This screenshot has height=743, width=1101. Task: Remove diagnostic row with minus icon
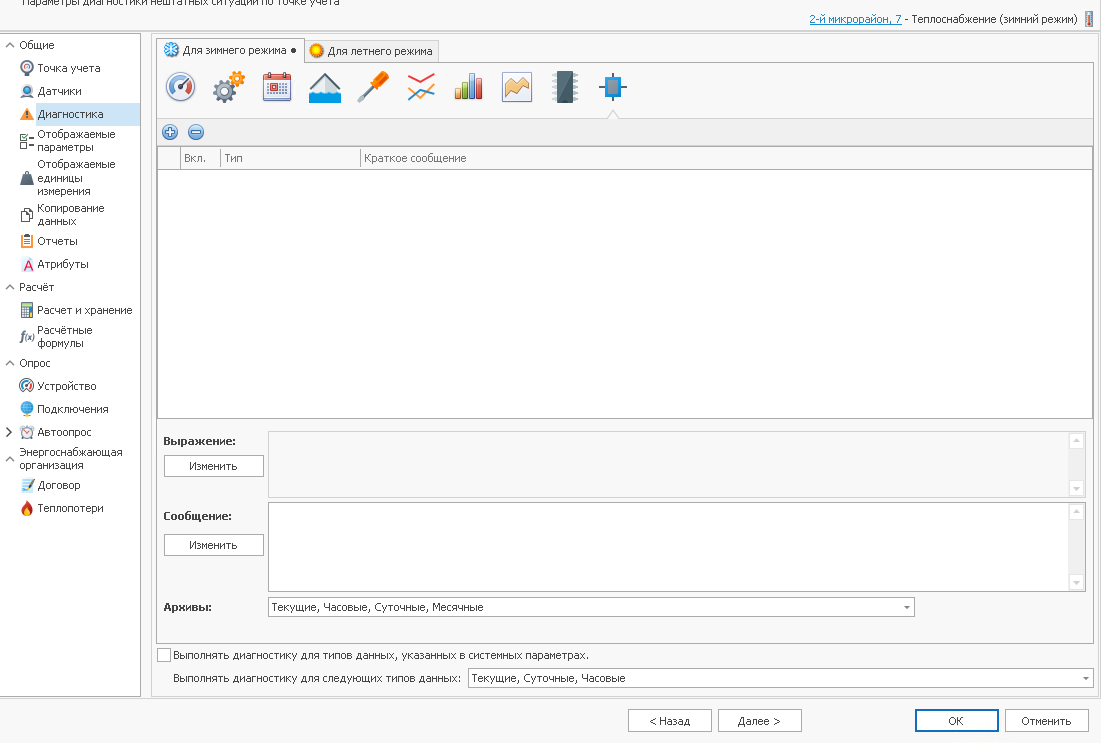[196, 132]
